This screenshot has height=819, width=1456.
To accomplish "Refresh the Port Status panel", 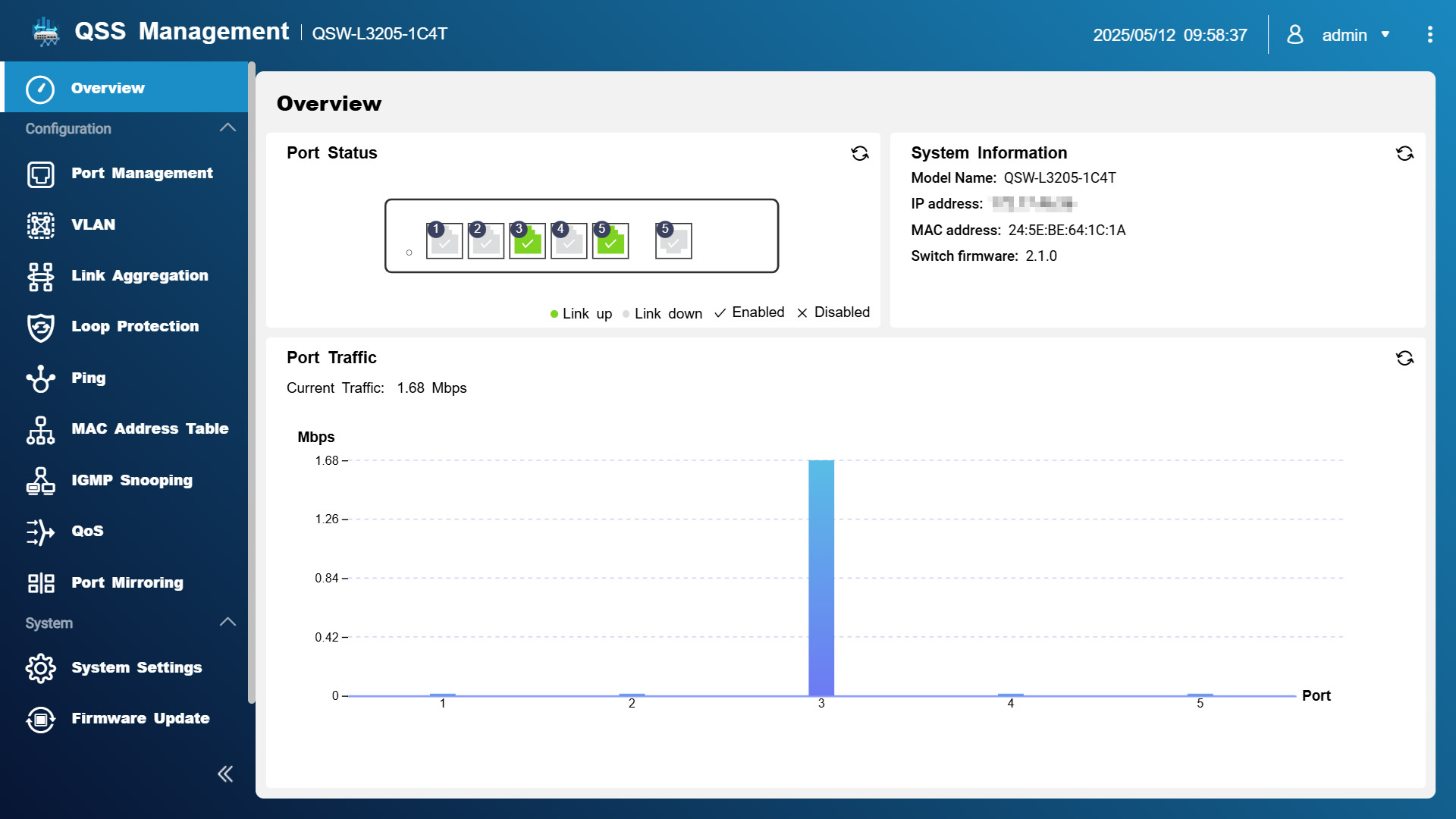I will [861, 153].
